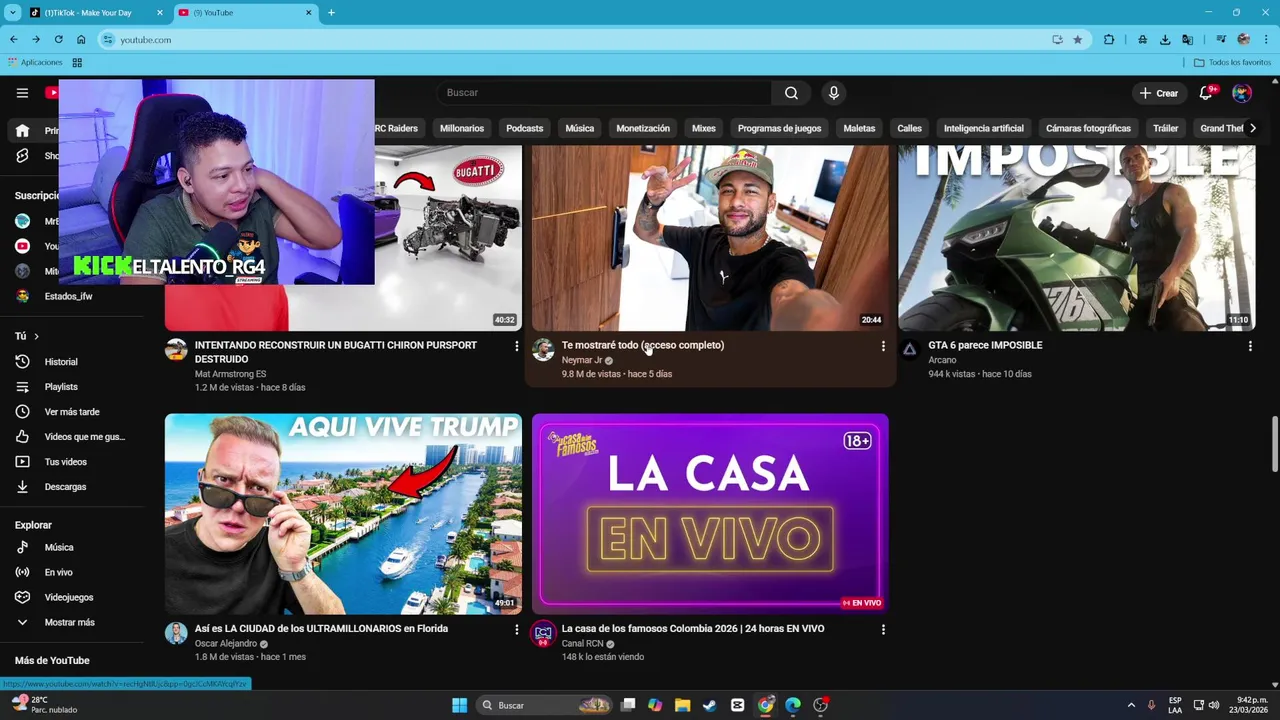1280x720 pixels.
Task: Select the Cámaras fotográficas chip
Action: [x=1088, y=128]
